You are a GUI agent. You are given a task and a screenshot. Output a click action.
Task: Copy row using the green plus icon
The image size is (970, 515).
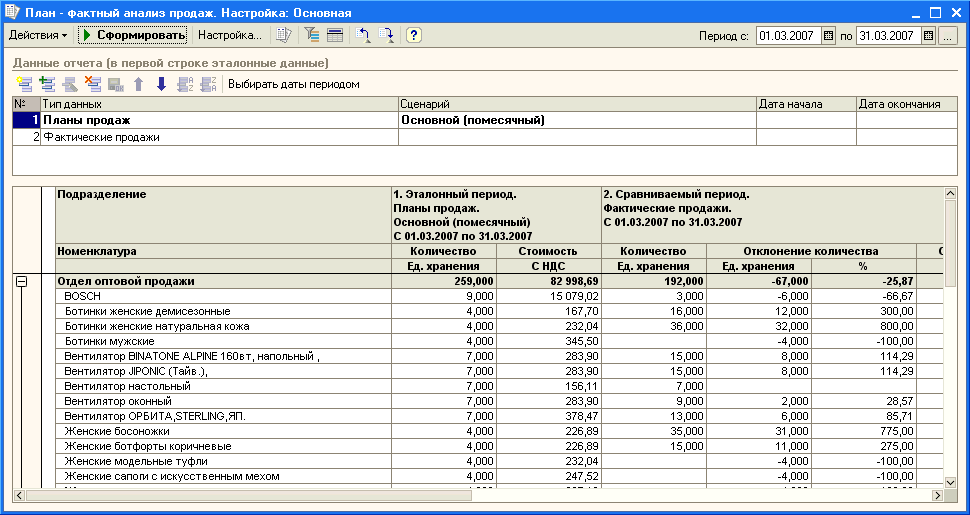[x=47, y=84]
